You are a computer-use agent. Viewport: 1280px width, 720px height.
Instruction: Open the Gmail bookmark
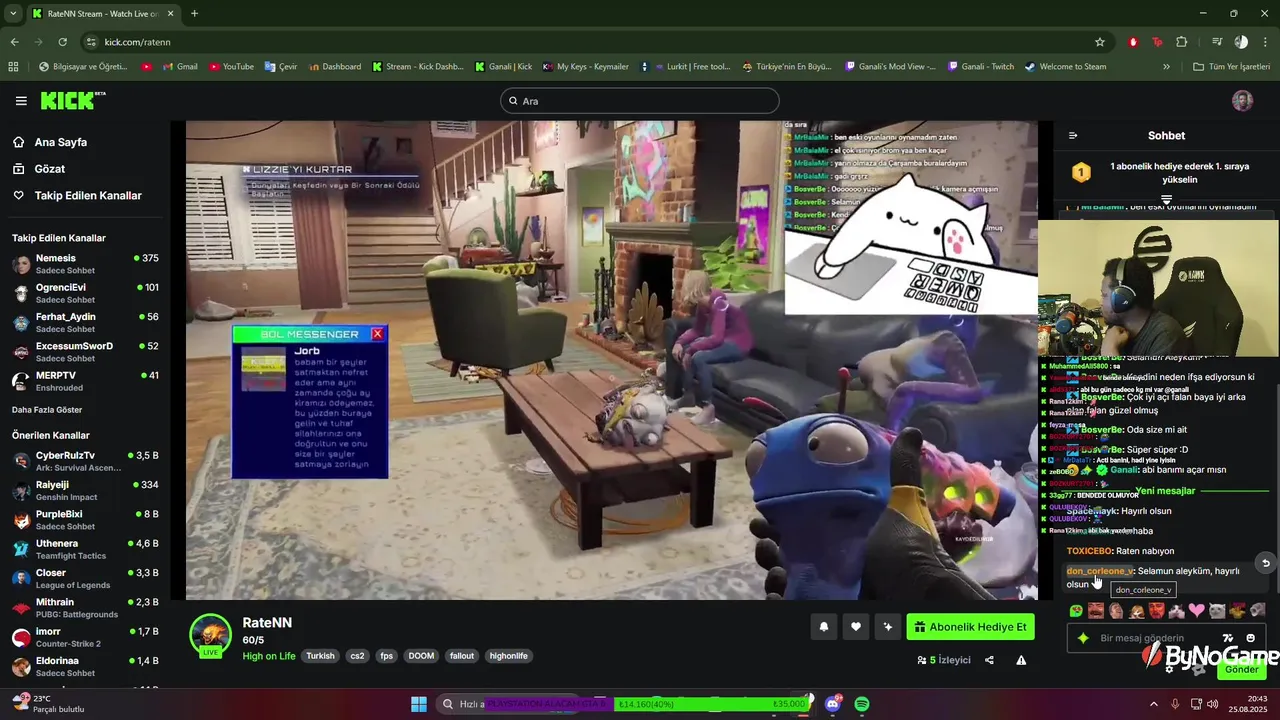point(179,67)
